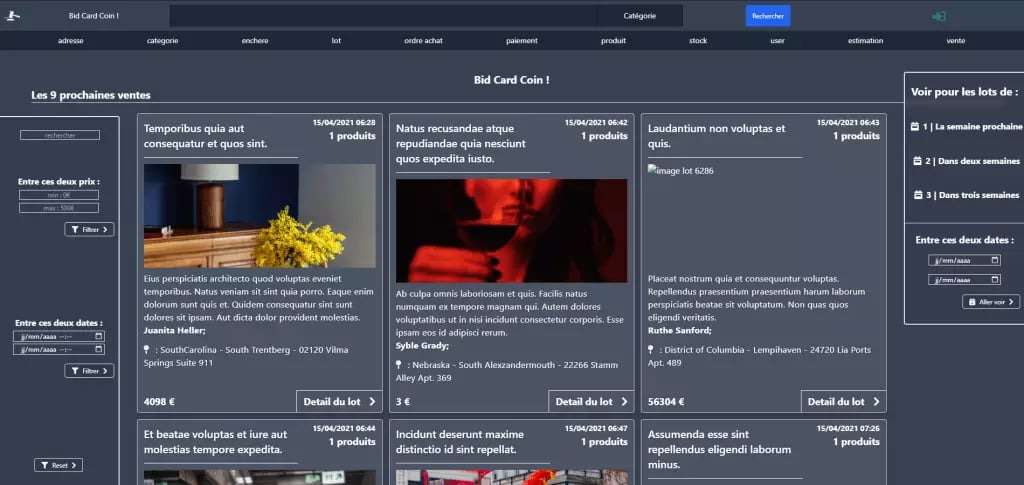Click calendar icon beside La semaine prochaine
This screenshot has width=1024, height=485.
click(x=915, y=127)
